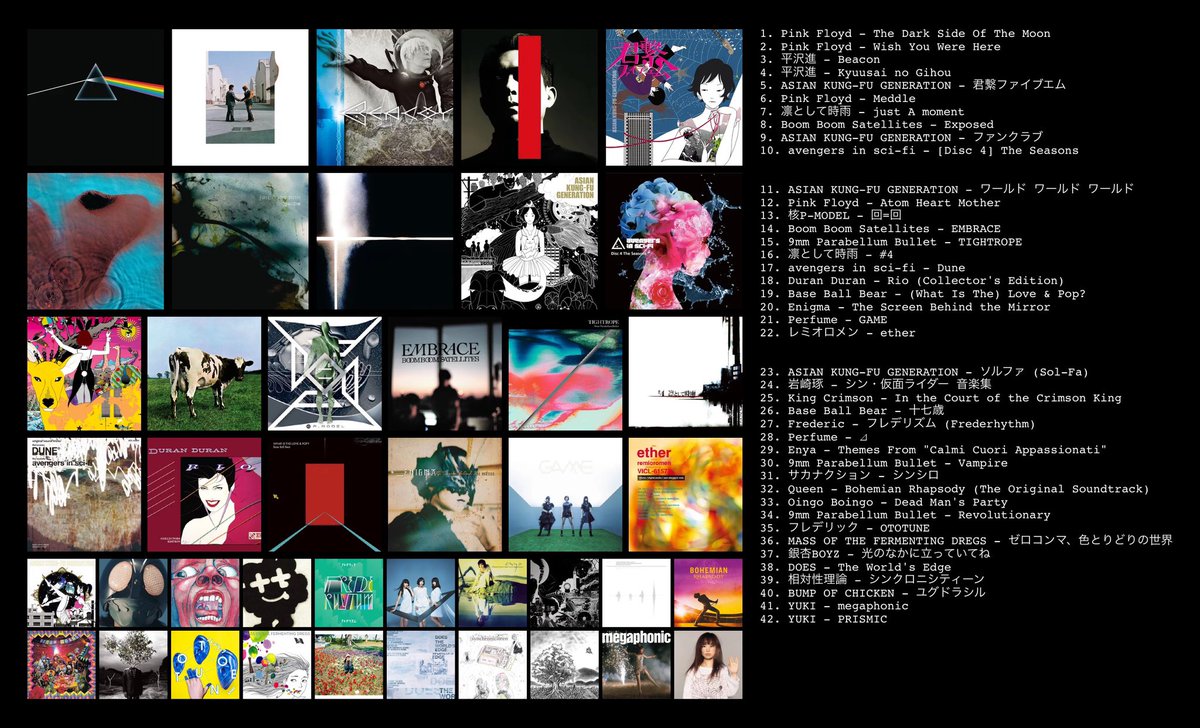This screenshot has height=728, width=1200.
Task: Open the P-MODEL album cover
Action: click(x=325, y=374)
